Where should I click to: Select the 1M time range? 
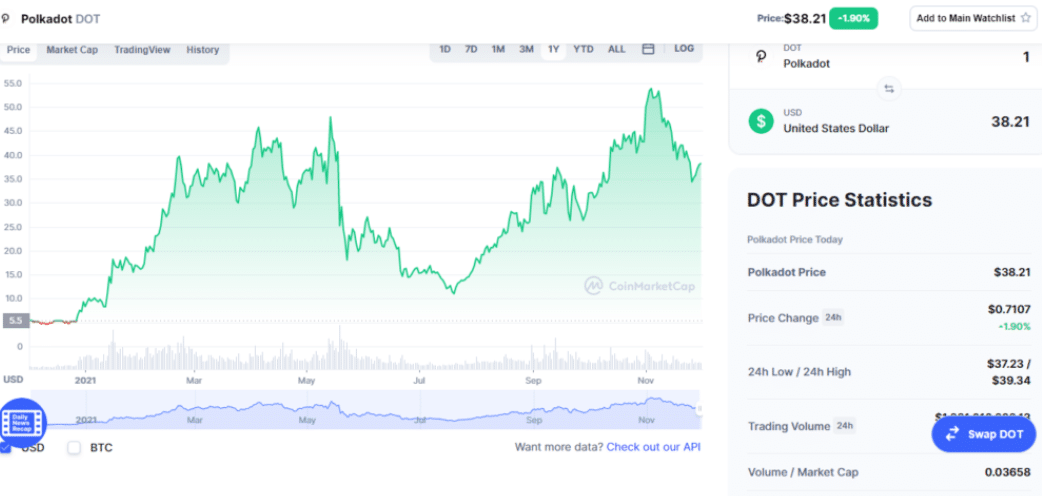[498, 49]
